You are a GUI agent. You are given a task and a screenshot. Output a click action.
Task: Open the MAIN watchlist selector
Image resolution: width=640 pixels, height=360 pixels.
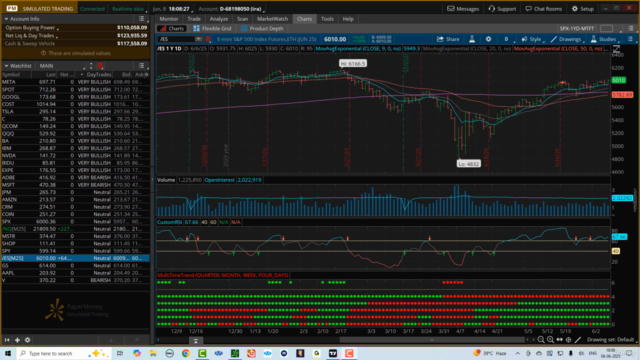61,66
